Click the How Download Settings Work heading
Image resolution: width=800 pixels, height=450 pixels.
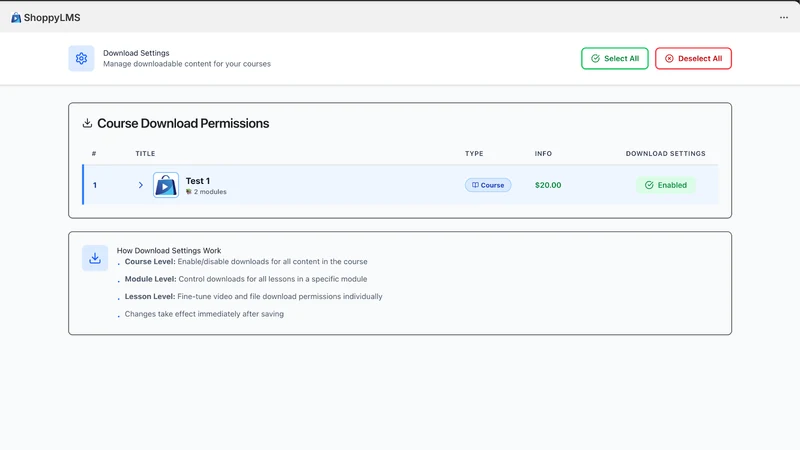point(169,251)
